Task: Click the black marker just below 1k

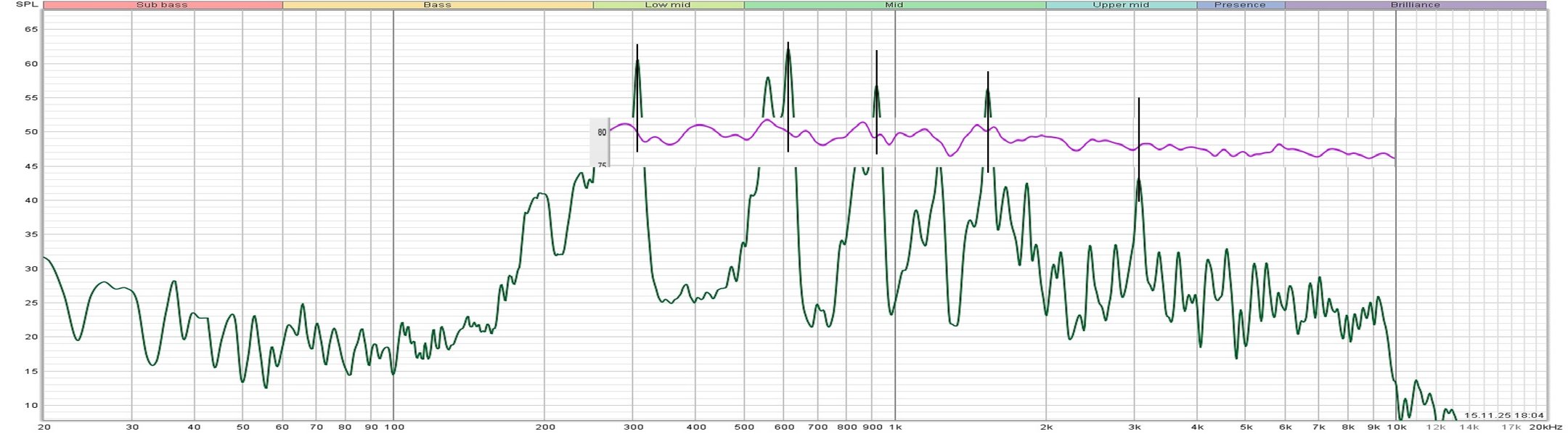Action: pos(877,102)
